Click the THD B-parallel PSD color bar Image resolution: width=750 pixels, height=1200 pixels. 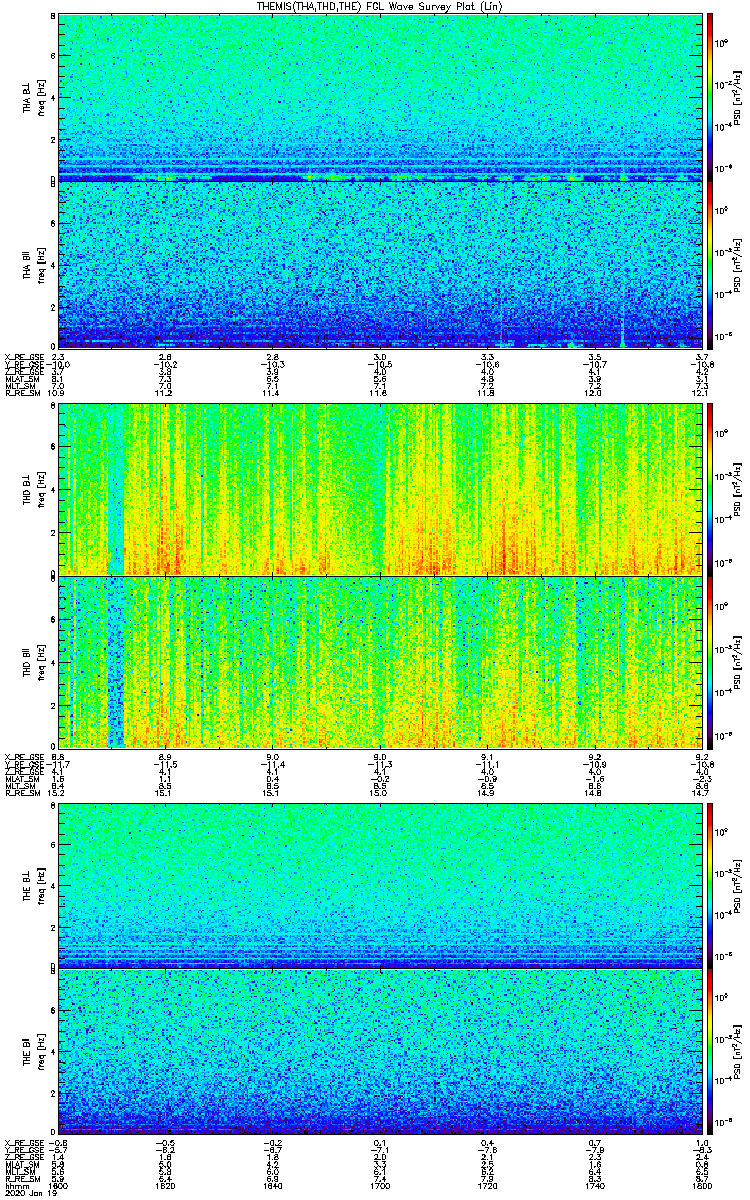710,661
